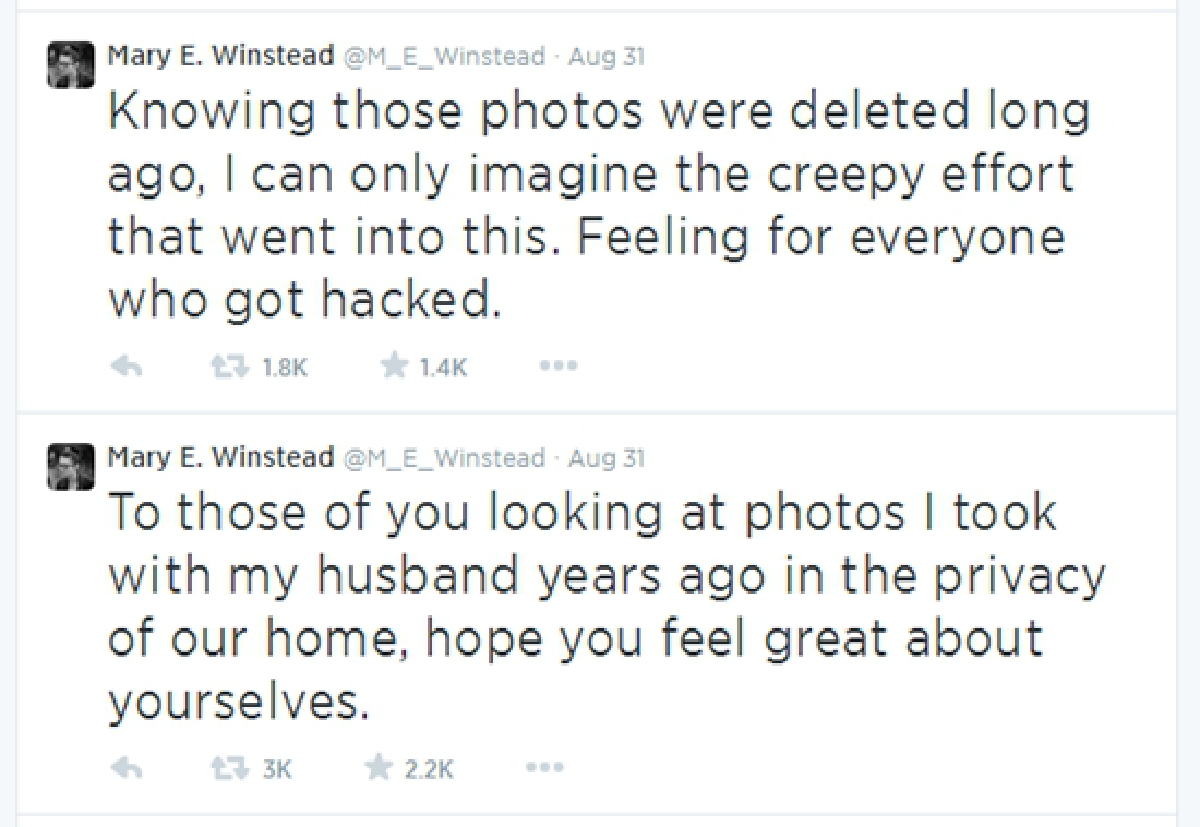Click the reply arrow on the second tweet
The height and width of the screenshot is (827, 1200).
click(x=126, y=767)
